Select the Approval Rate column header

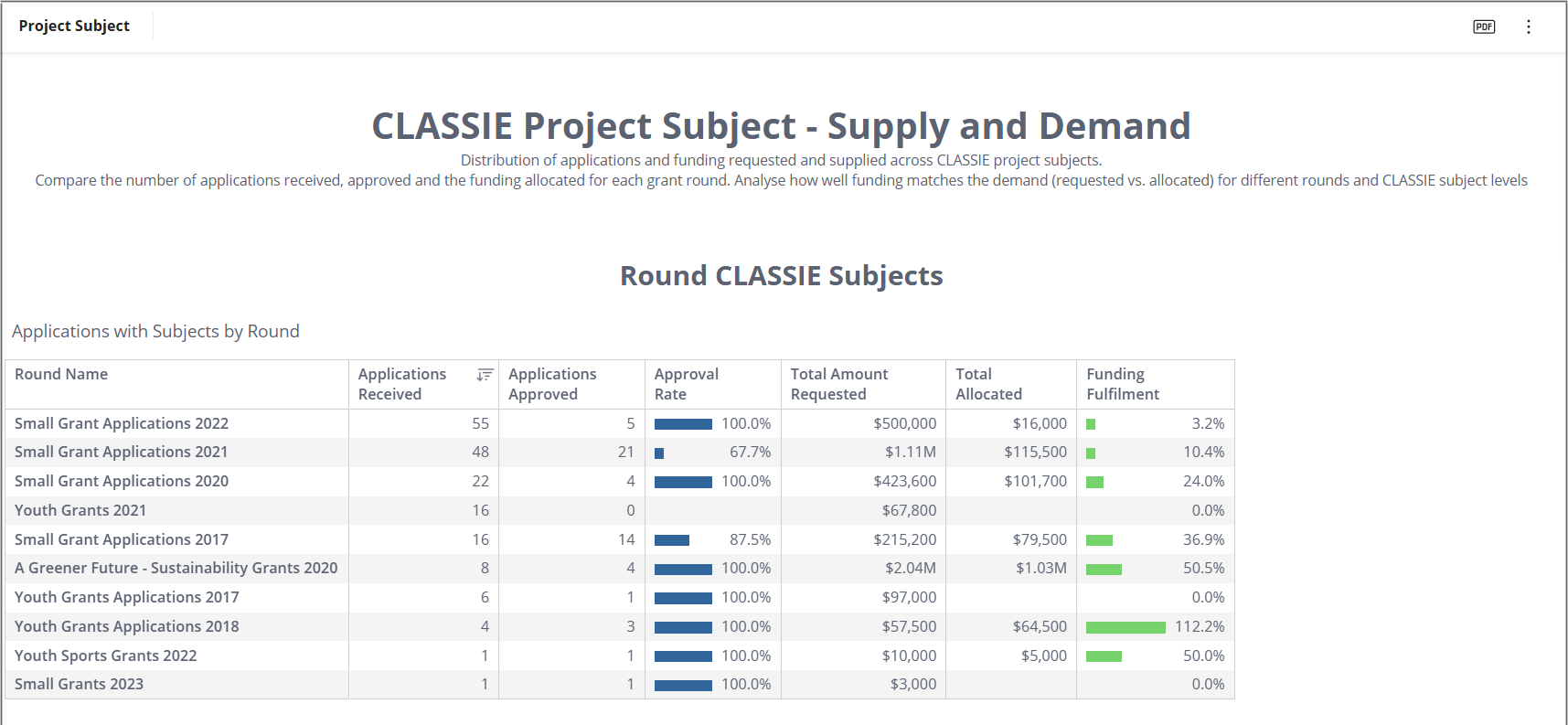pyautogui.click(x=686, y=384)
